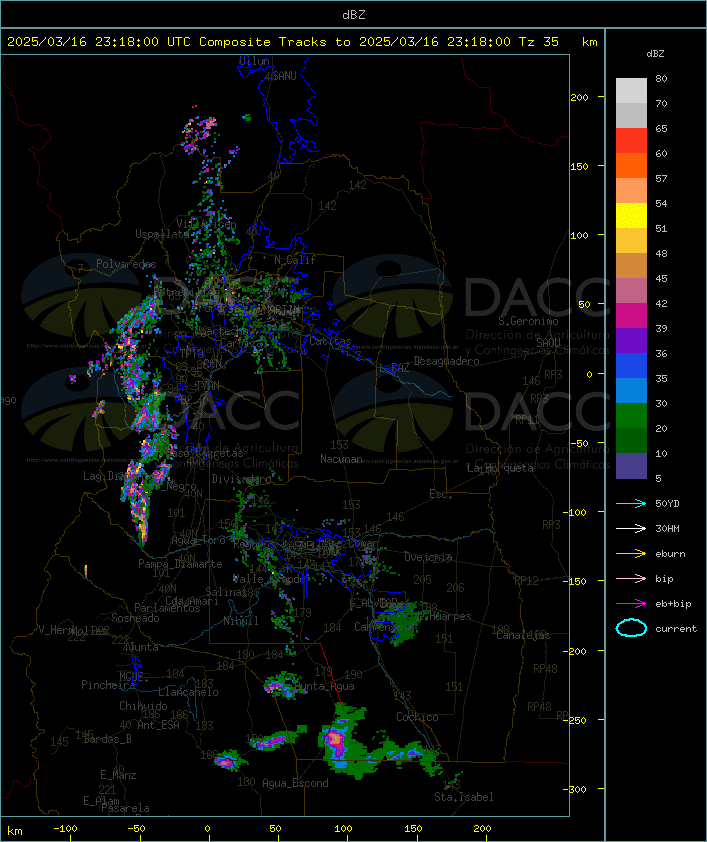Click the -100 tick on bottom km axis
This screenshot has width=707, height=842.
coord(65,829)
